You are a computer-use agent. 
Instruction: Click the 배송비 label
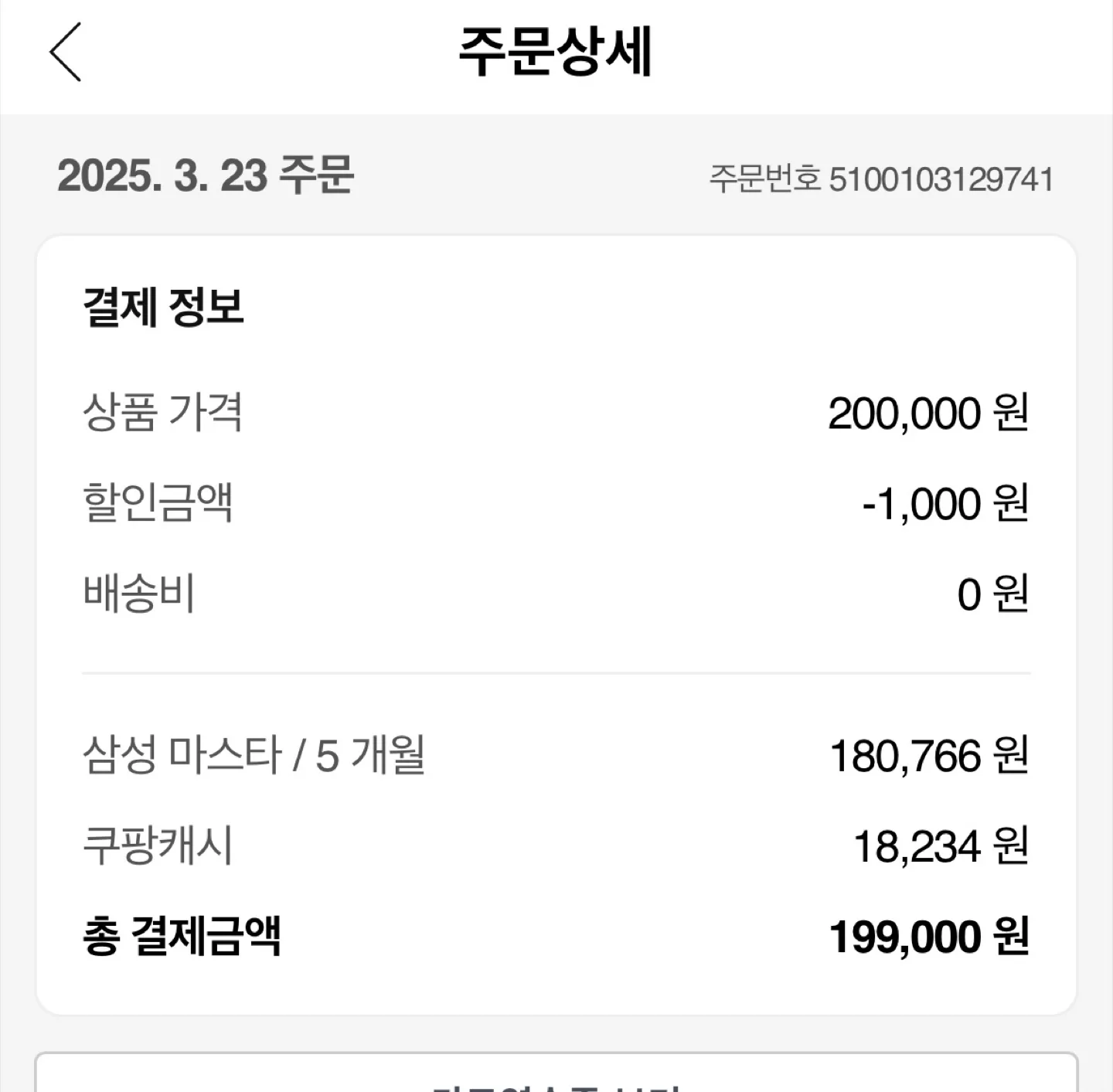point(139,594)
